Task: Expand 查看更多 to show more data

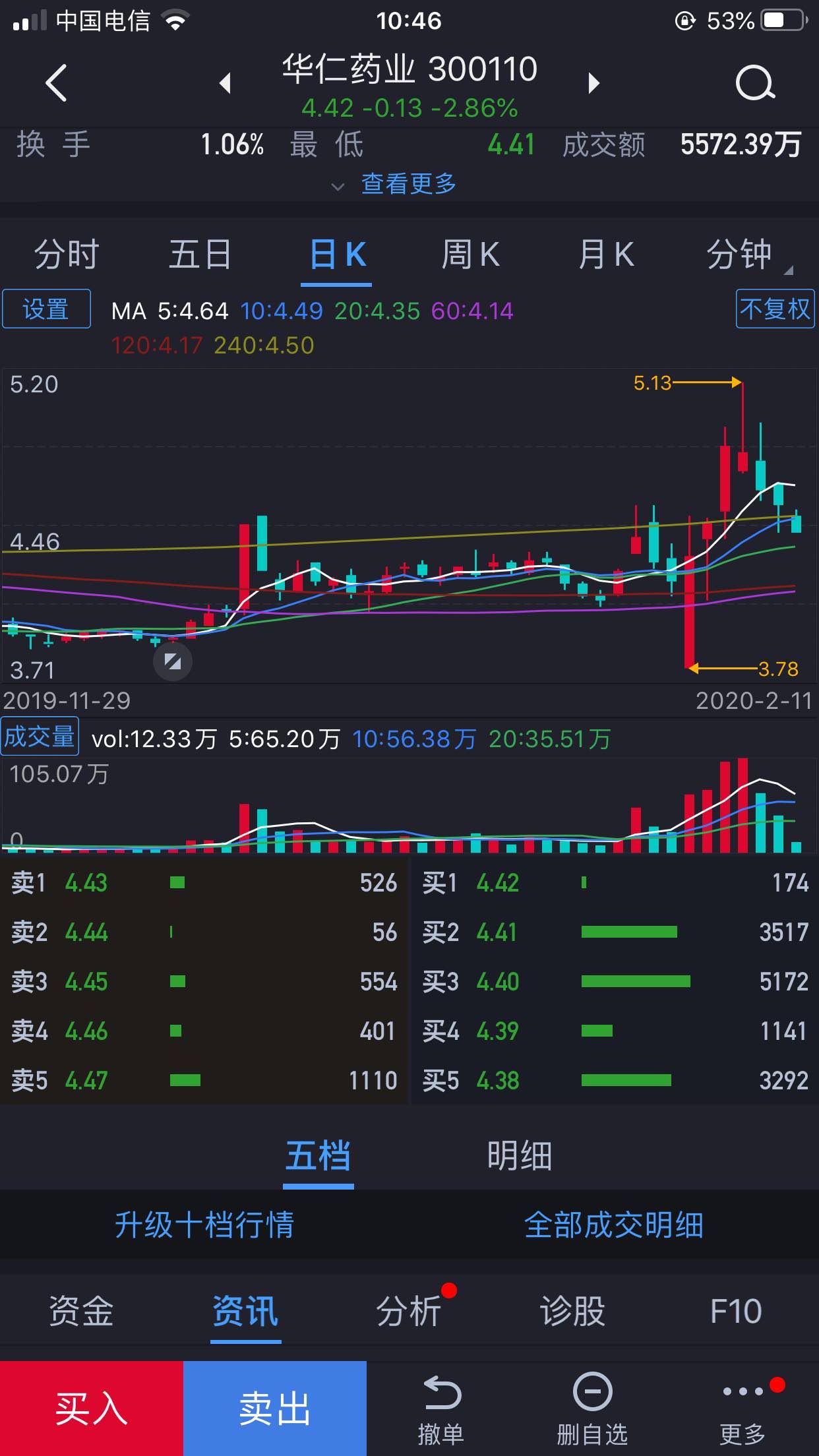Action: pos(394,184)
